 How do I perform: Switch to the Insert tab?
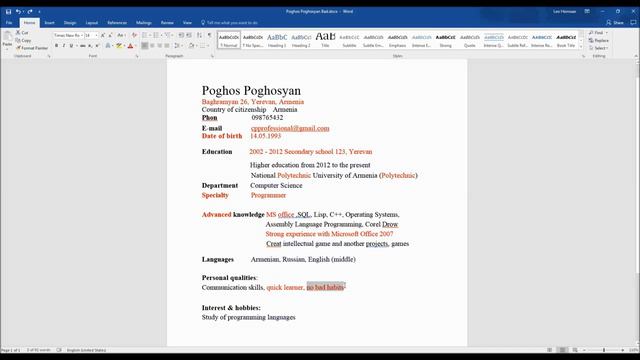49,23
